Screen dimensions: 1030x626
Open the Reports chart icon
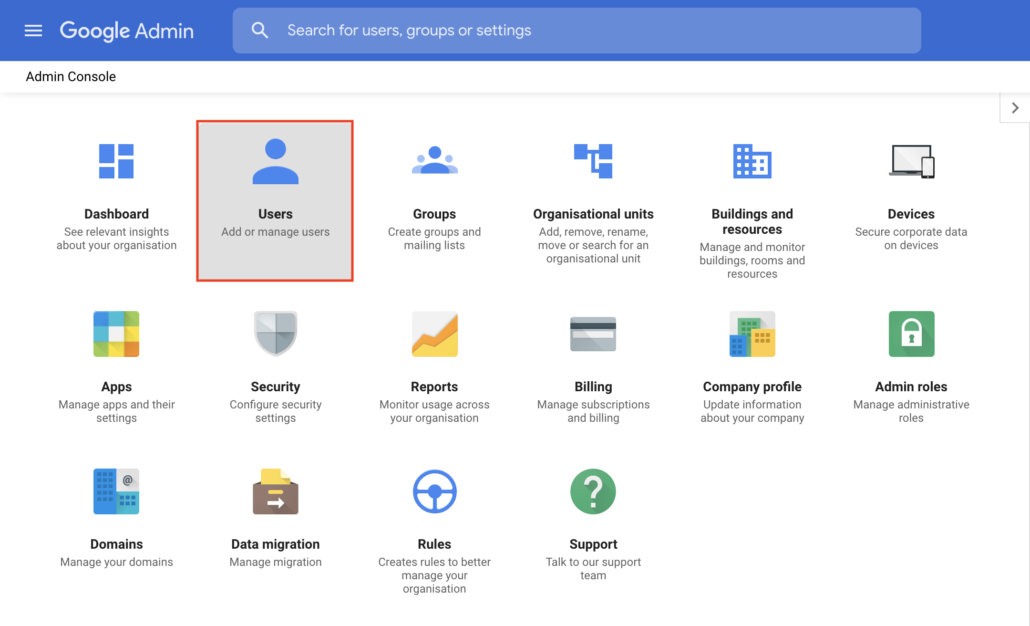[x=434, y=334]
